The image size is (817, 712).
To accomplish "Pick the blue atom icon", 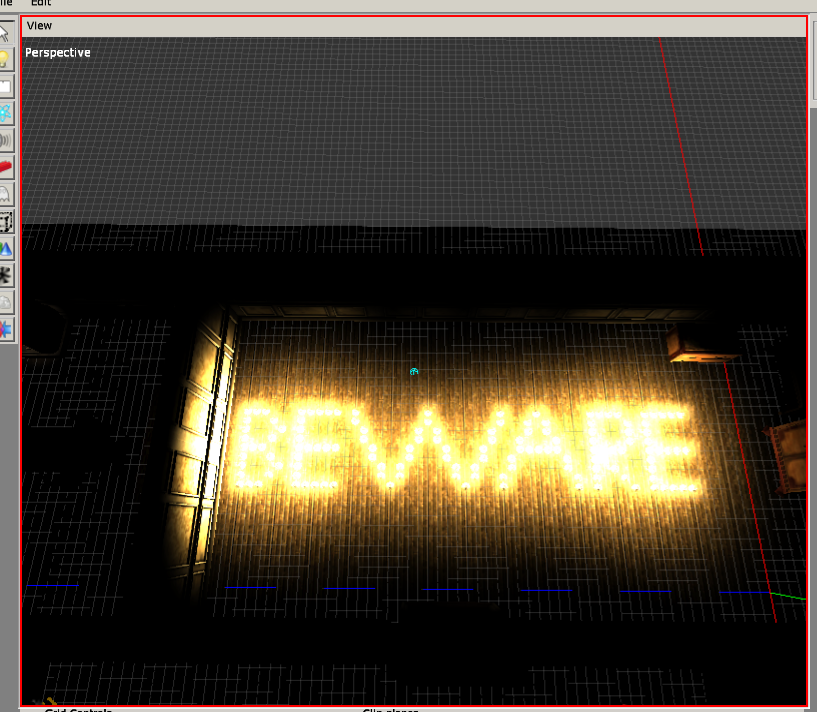I will click(x=6, y=113).
